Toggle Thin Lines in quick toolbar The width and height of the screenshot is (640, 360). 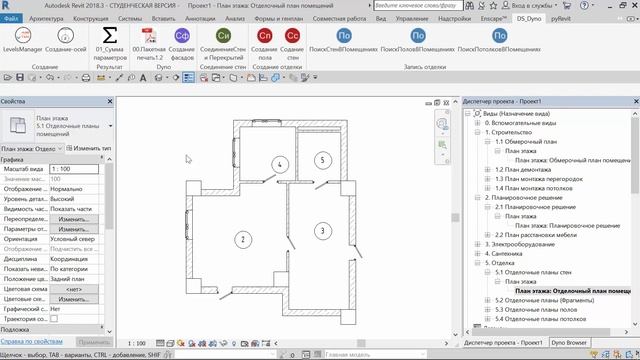click(188, 77)
